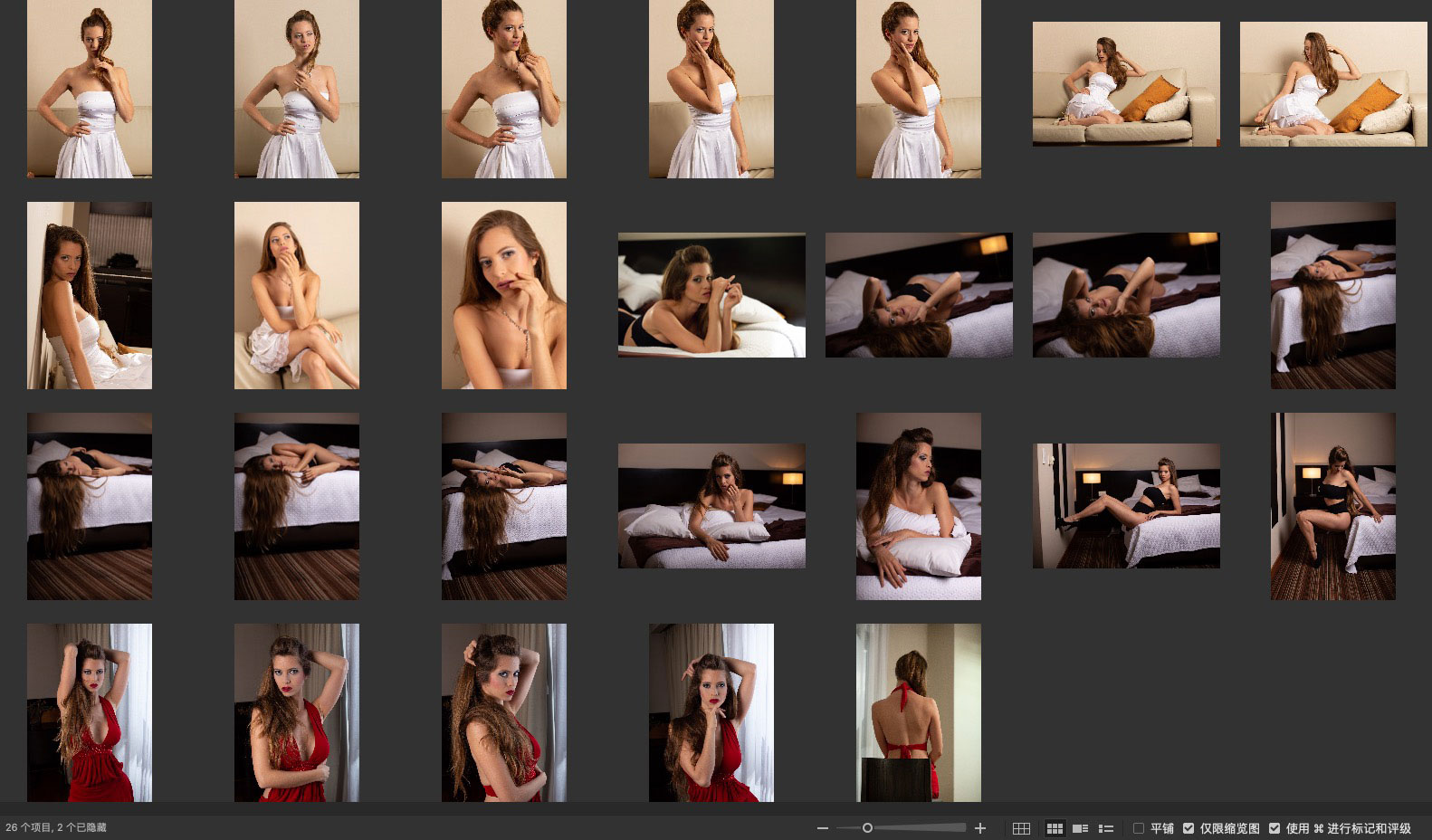Select first sofa photo with orange pillow
The width and height of the screenshot is (1432, 840).
coord(1125,84)
